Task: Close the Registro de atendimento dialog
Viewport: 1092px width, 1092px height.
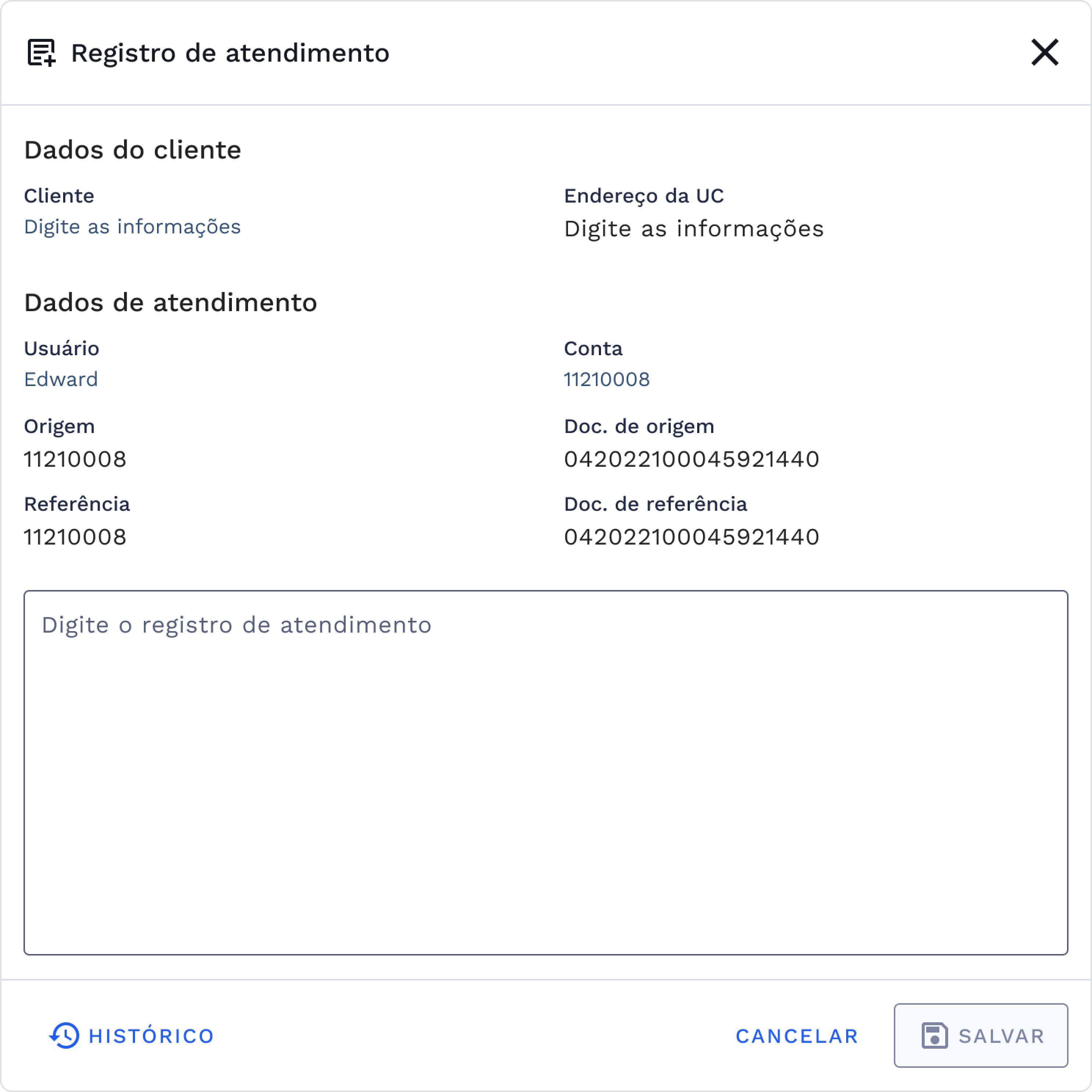Action: pos(1045,52)
